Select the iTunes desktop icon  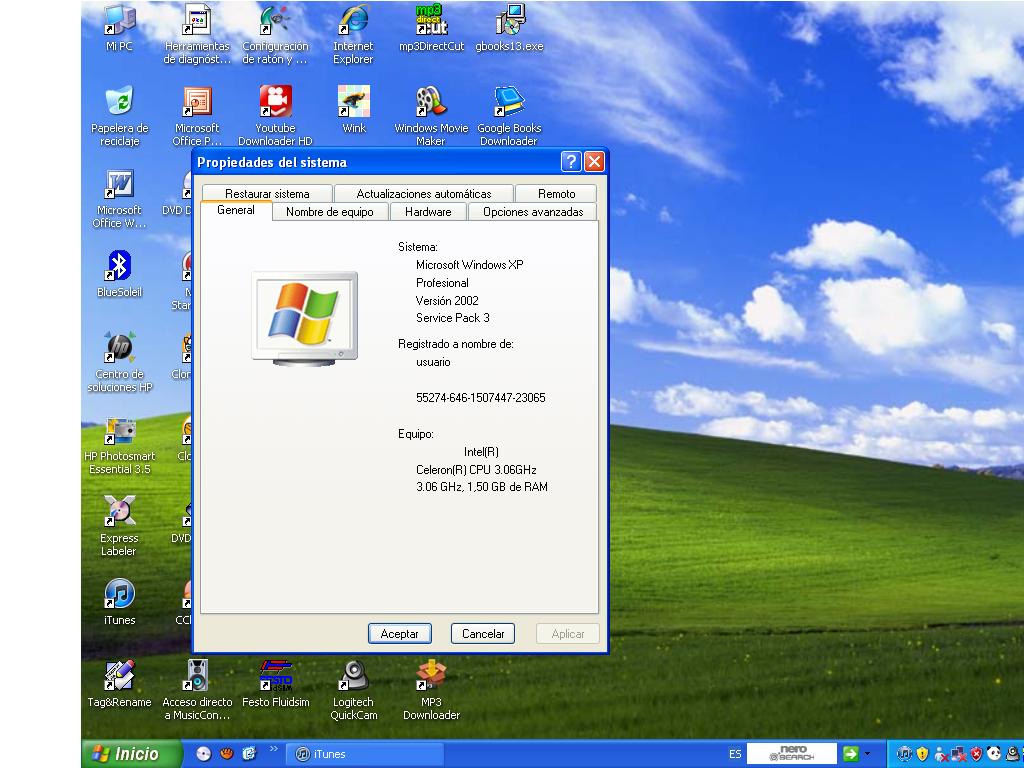(120, 601)
